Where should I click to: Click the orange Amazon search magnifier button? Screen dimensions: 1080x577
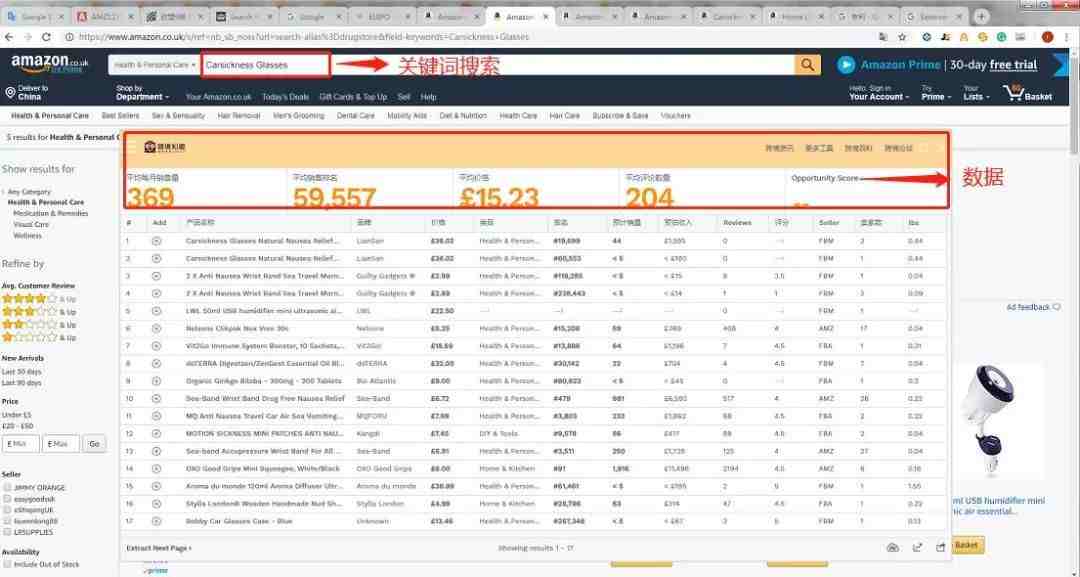coord(807,65)
